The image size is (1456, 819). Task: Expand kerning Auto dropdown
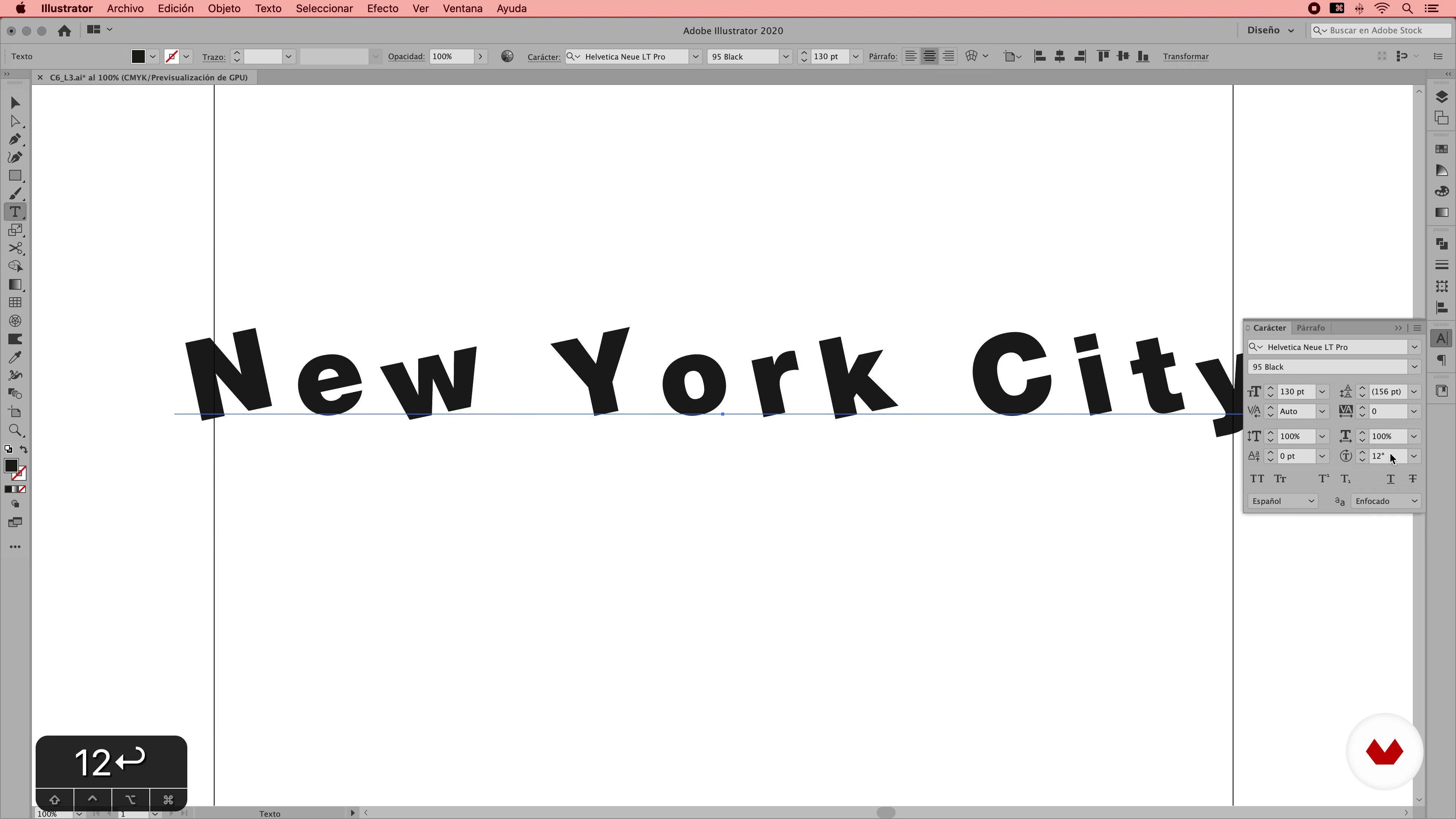pos(1322,411)
